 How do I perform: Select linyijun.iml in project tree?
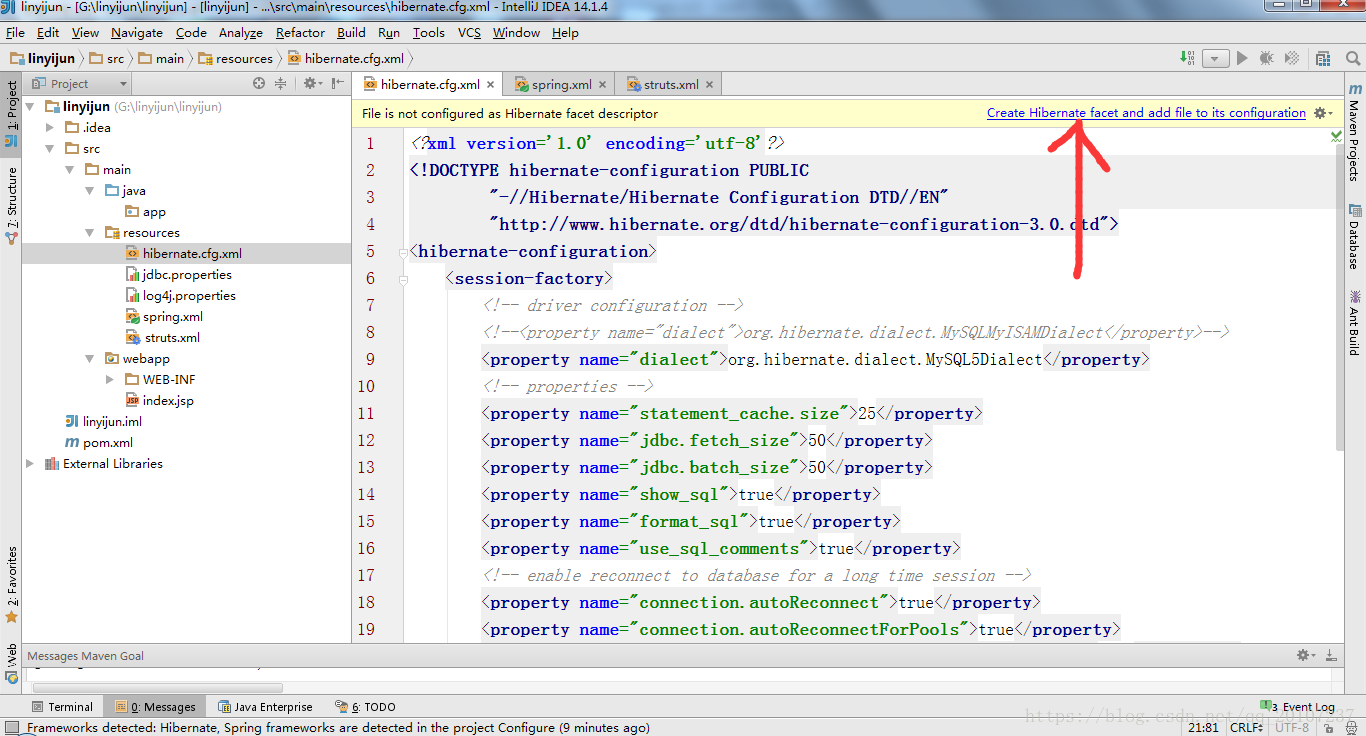pos(103,421)
